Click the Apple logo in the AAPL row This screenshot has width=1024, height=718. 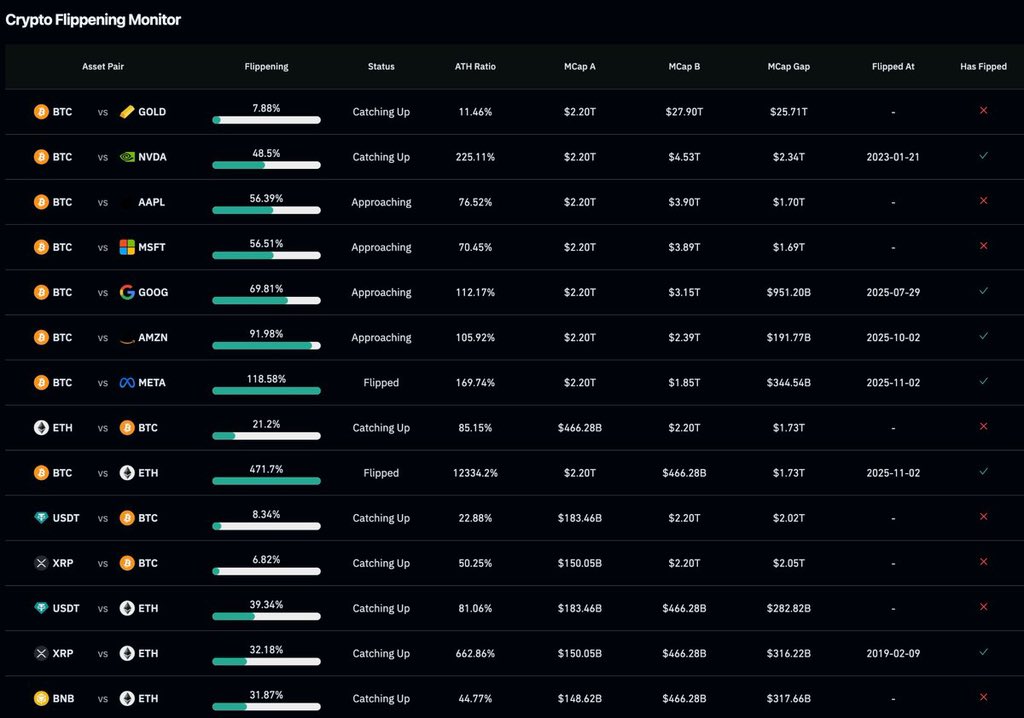[124, 202]
